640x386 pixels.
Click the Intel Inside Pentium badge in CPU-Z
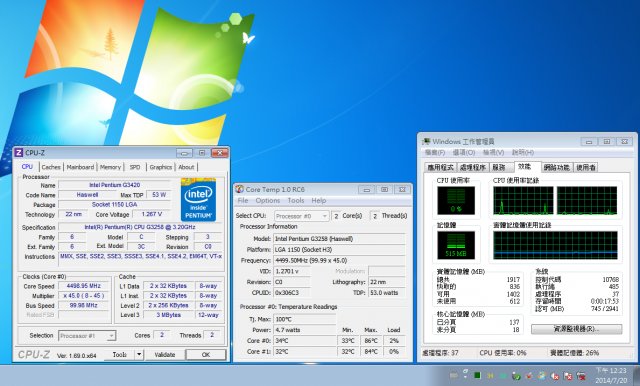198,199
